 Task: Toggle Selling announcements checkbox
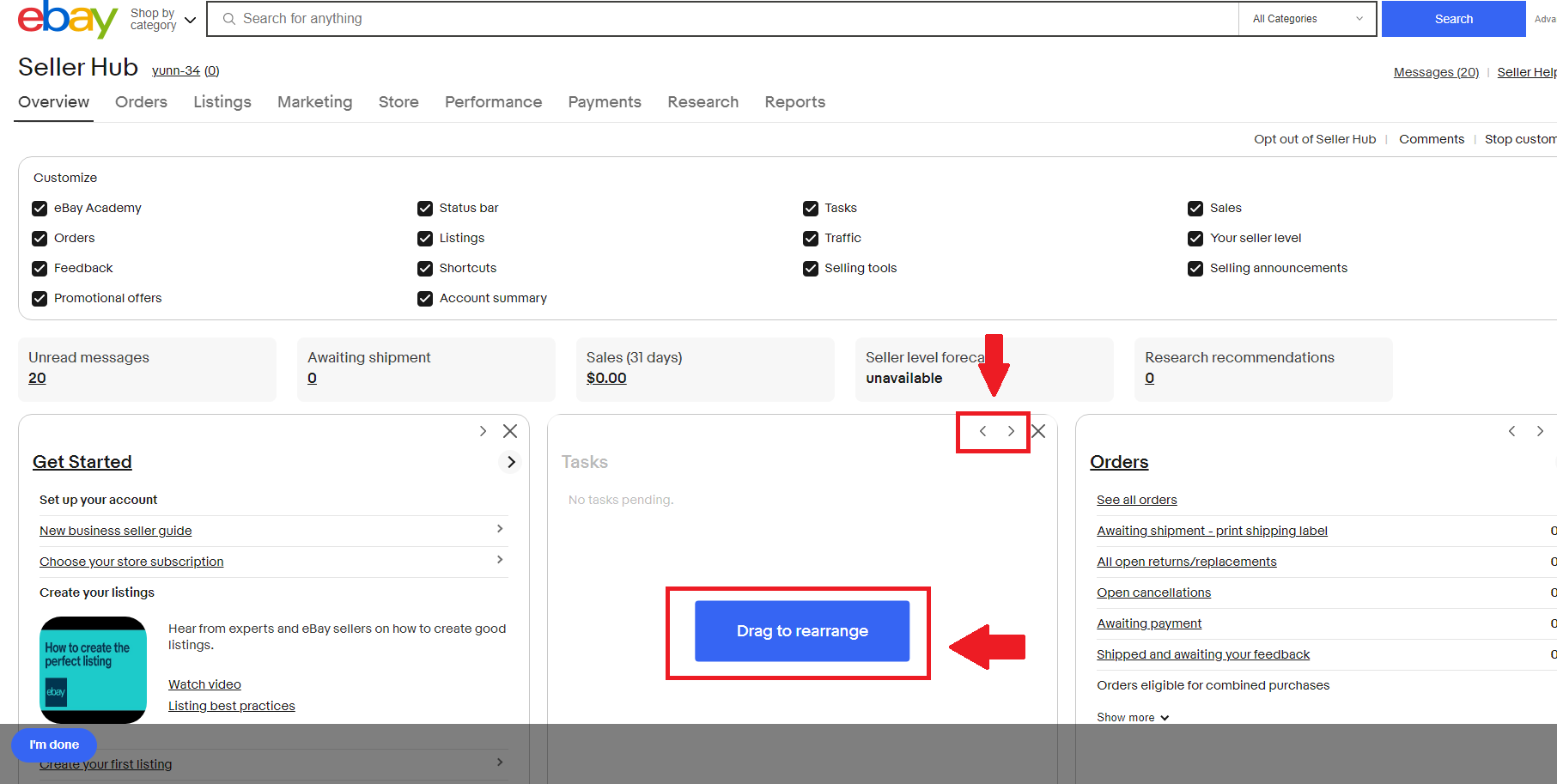(x=1195, y=269)
